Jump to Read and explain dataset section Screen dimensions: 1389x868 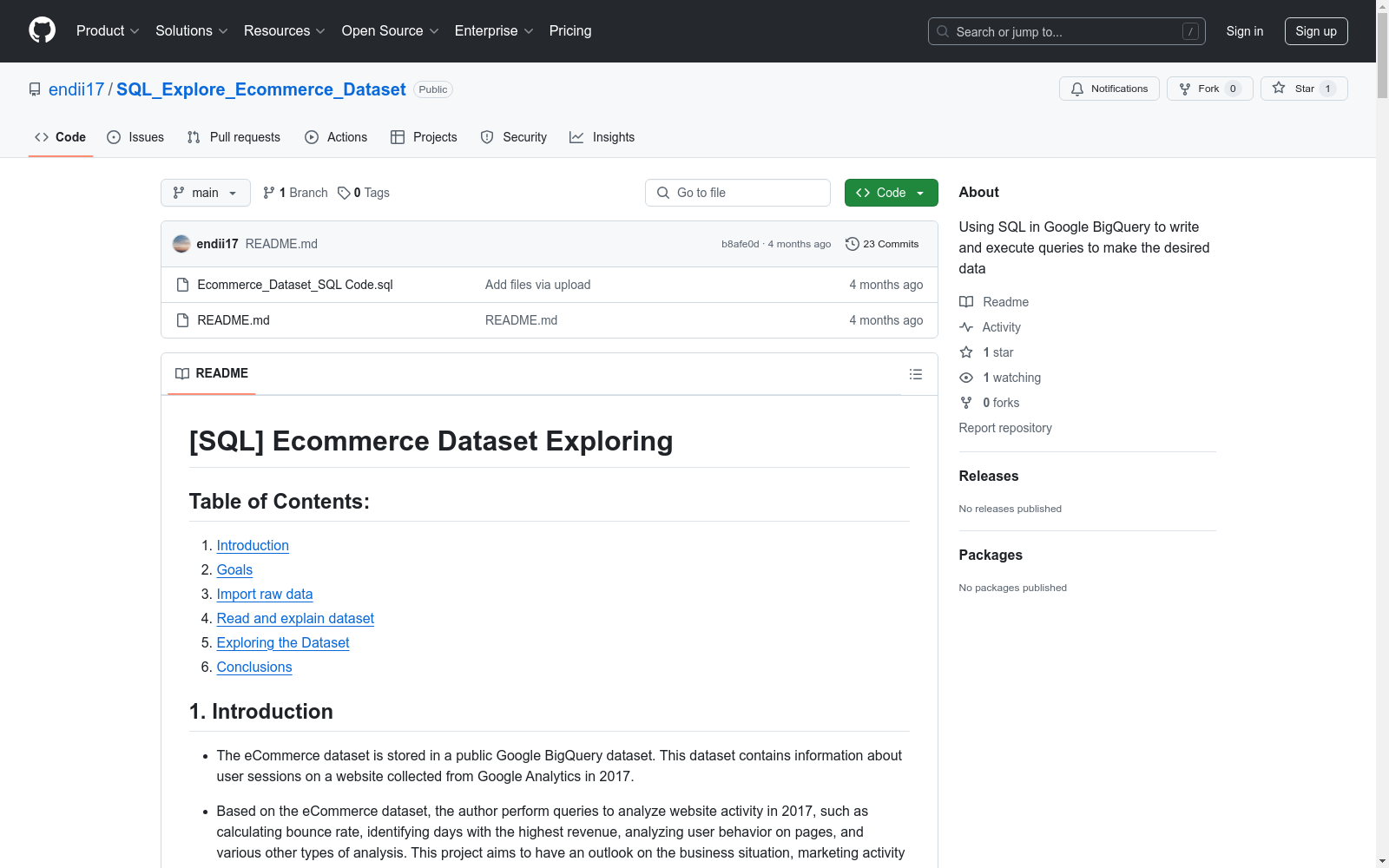point(295,618)
